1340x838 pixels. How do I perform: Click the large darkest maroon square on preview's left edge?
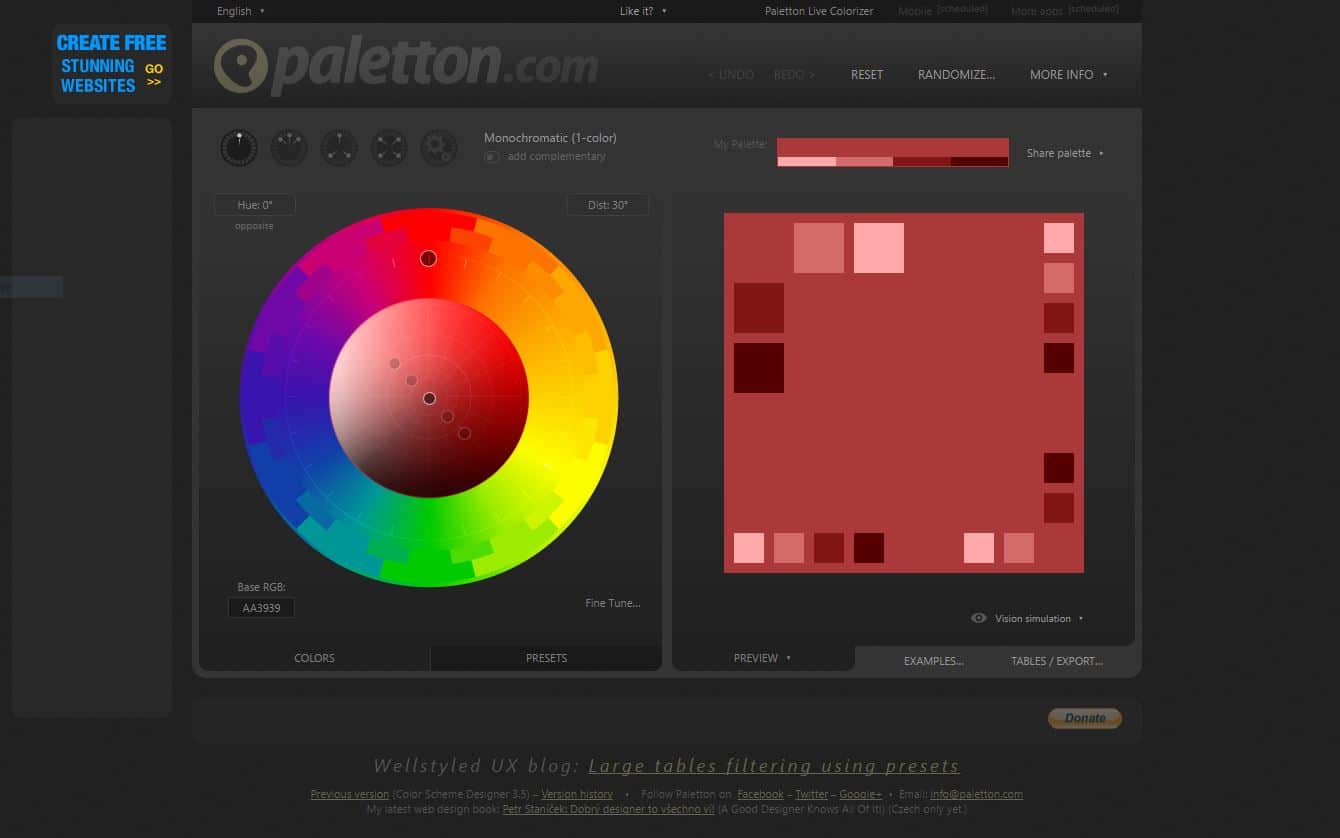[759, 368]
